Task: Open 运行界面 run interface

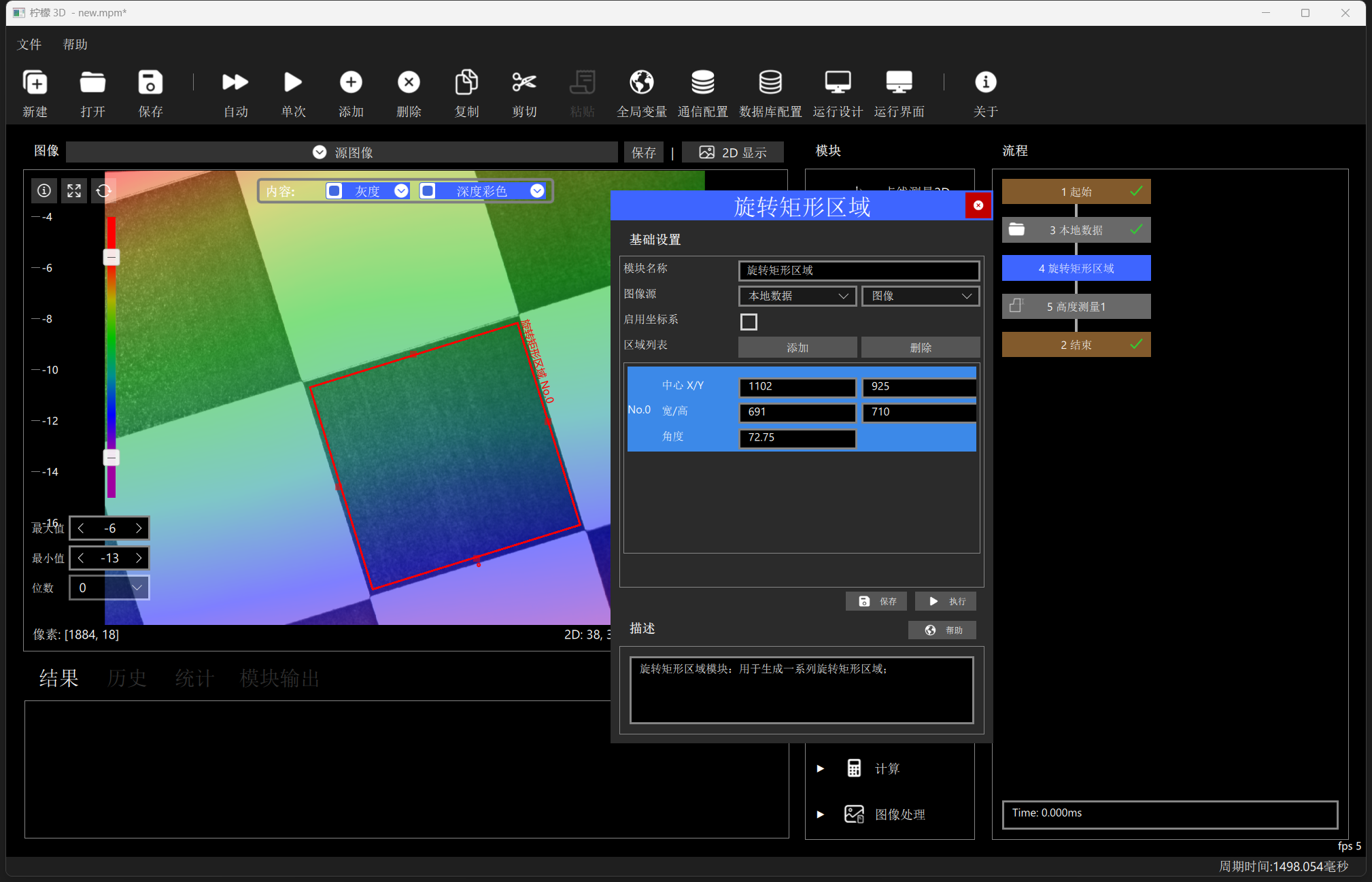Action: tap(899, 82)
